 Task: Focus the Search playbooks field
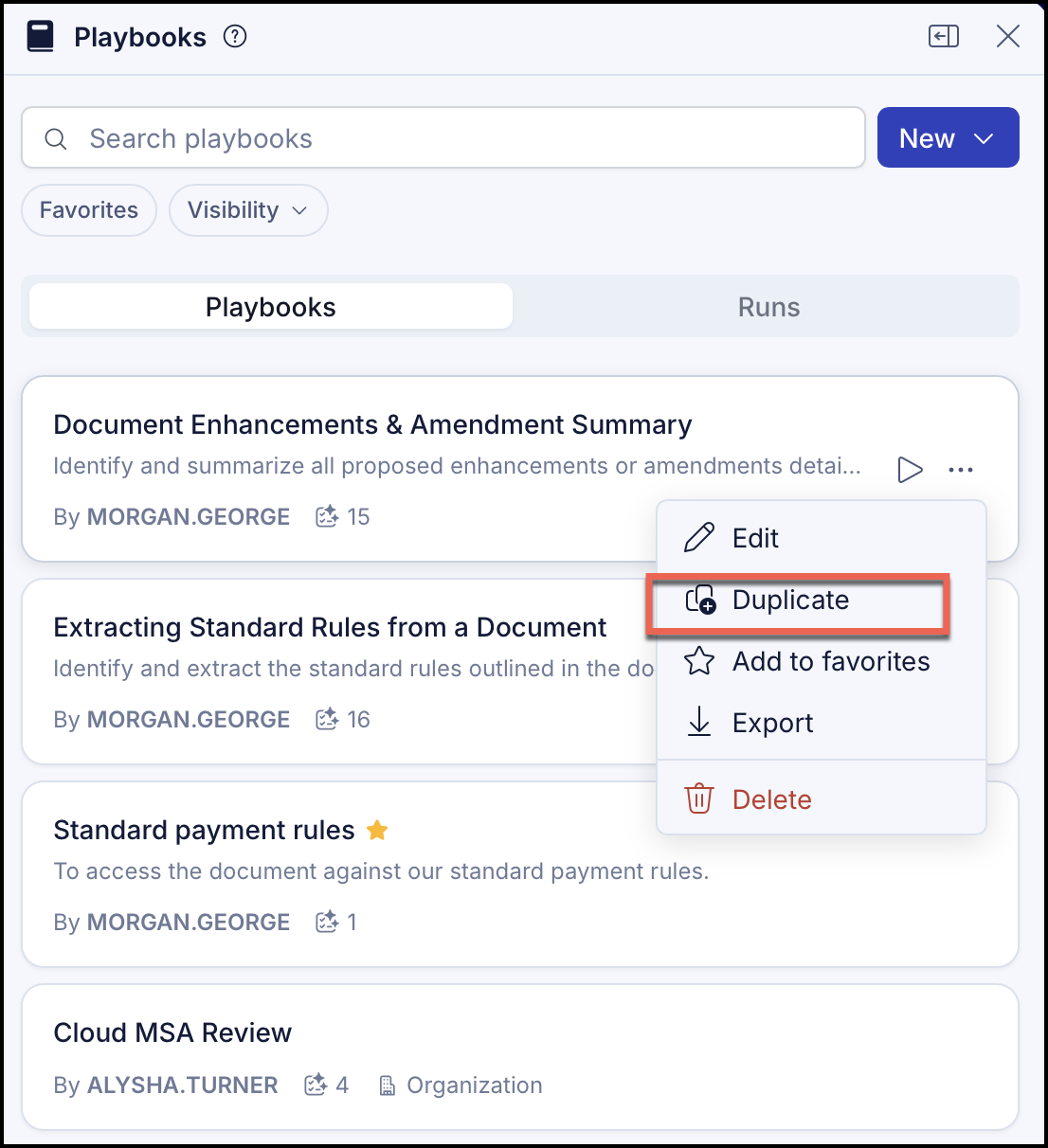pos(443,138)
